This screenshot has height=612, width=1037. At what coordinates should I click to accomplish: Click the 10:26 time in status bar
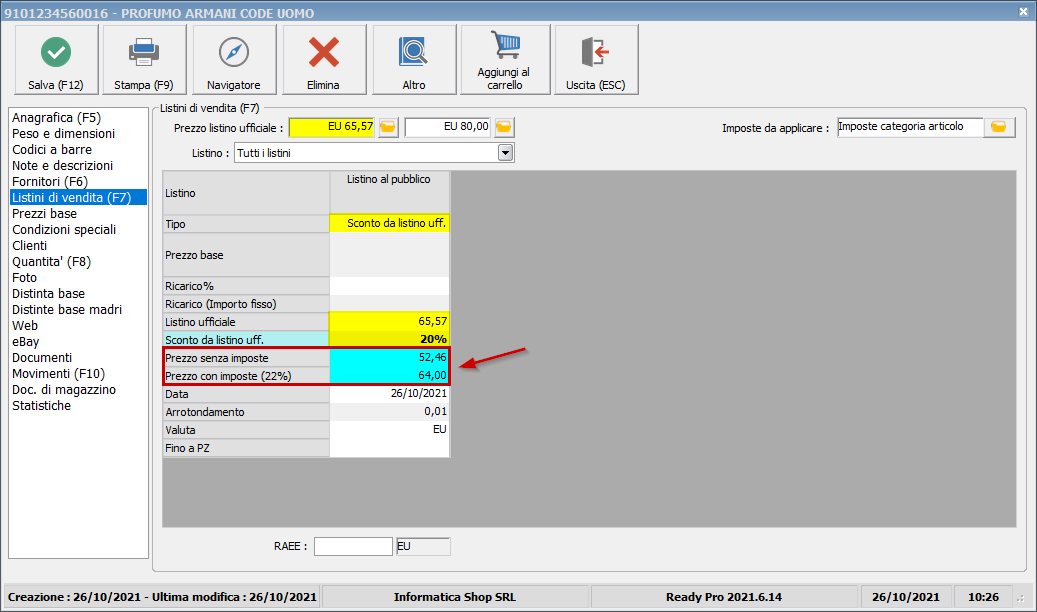(983, 597)
